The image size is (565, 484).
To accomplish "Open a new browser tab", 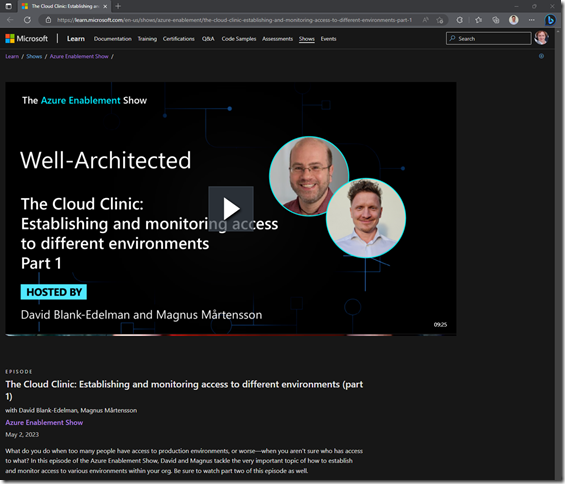I will point(118,6).
